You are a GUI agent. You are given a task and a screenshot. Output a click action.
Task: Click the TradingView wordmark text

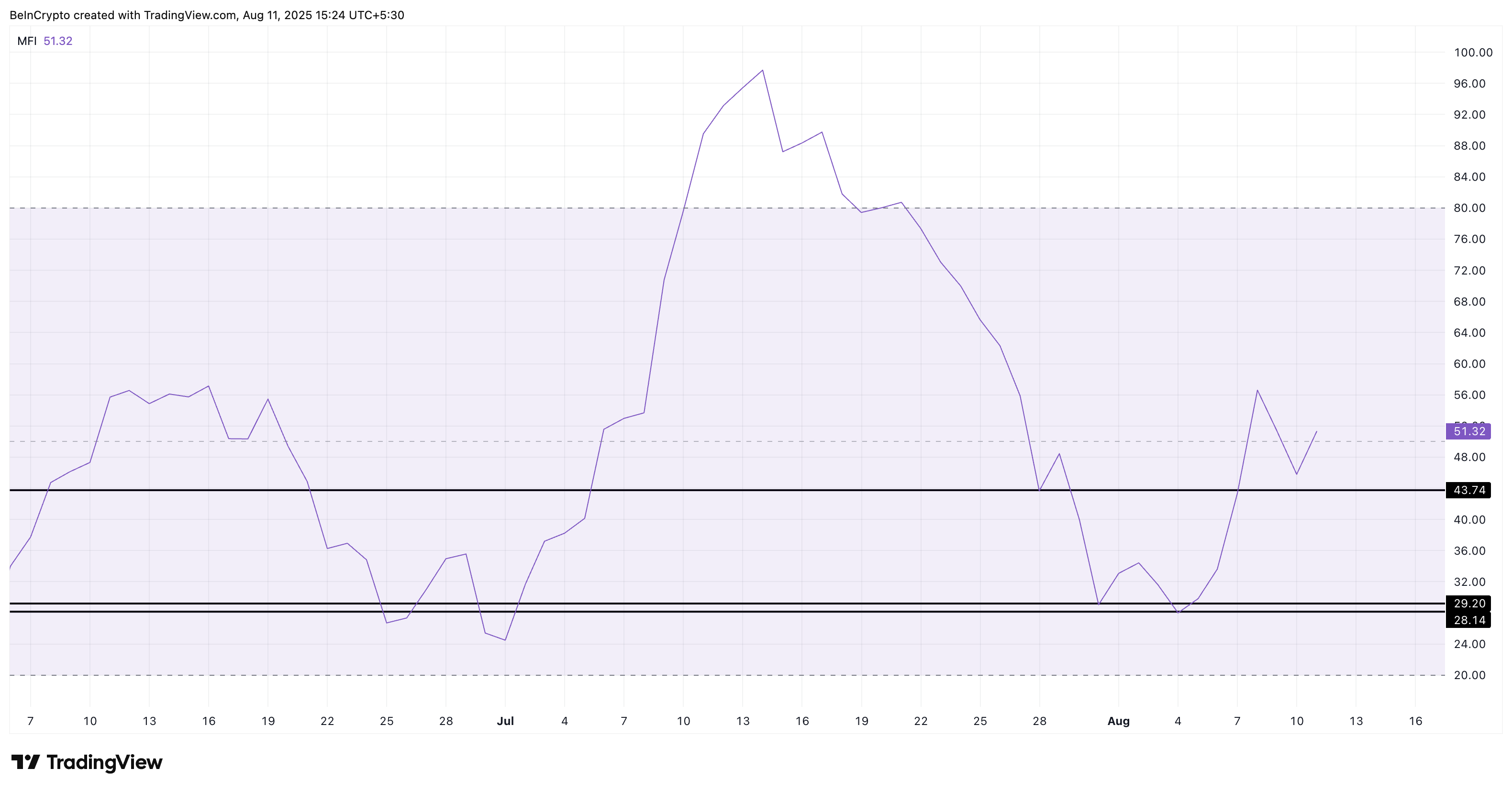[104, 762]
